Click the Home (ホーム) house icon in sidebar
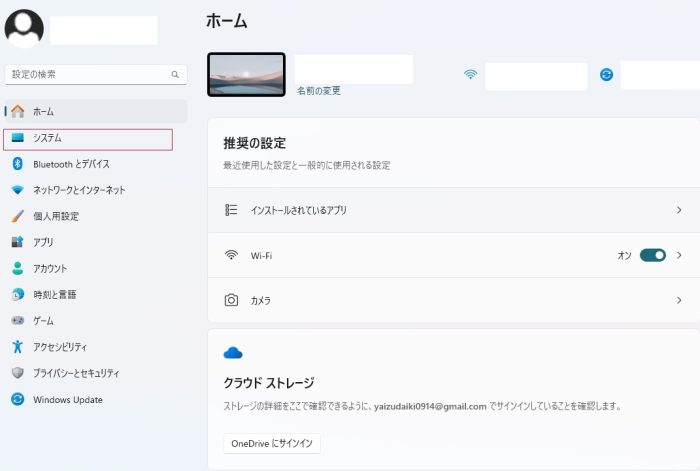This screenshot has height=471, width=700. pyautogui.click(x=17, y=111)
